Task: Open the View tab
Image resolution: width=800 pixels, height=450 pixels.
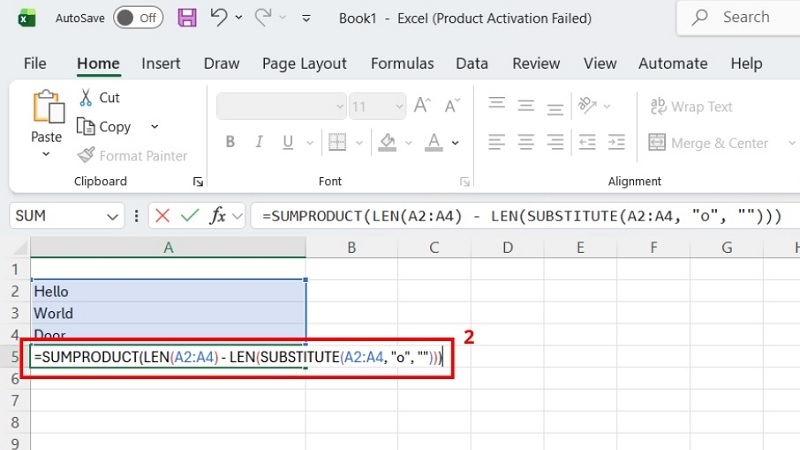Action: (600, 63)
